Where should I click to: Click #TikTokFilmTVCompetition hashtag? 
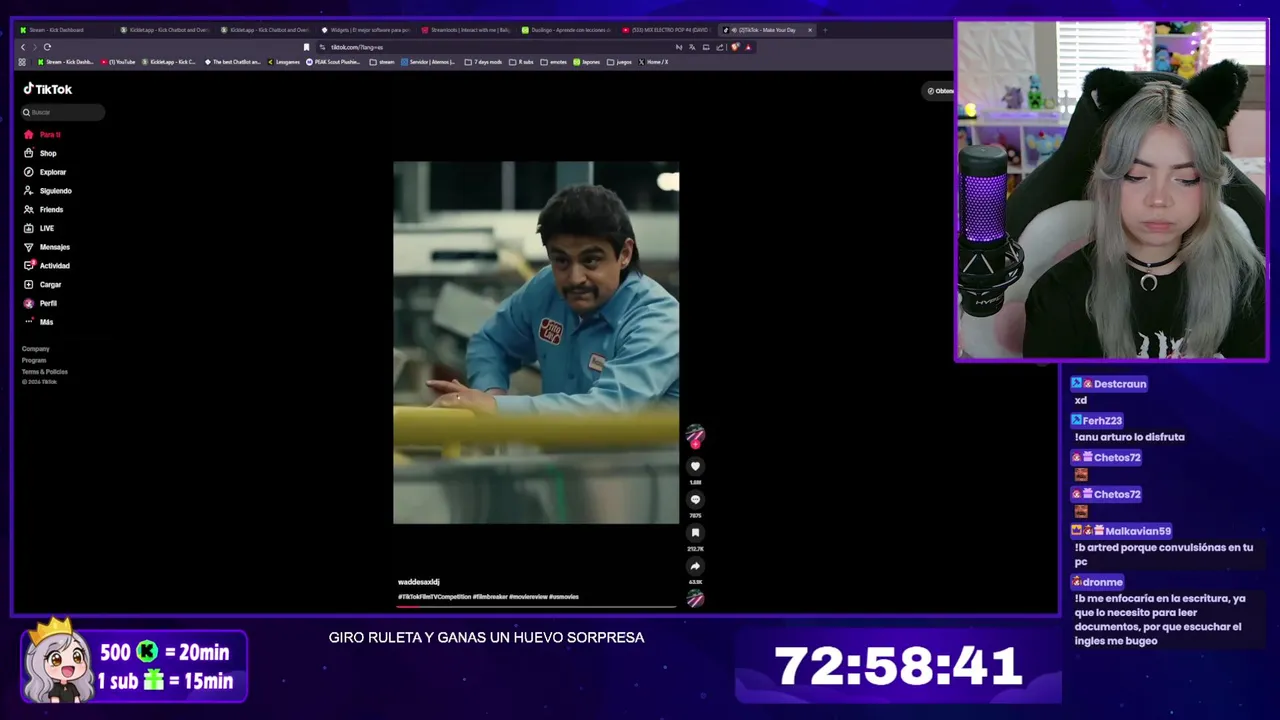434,597
